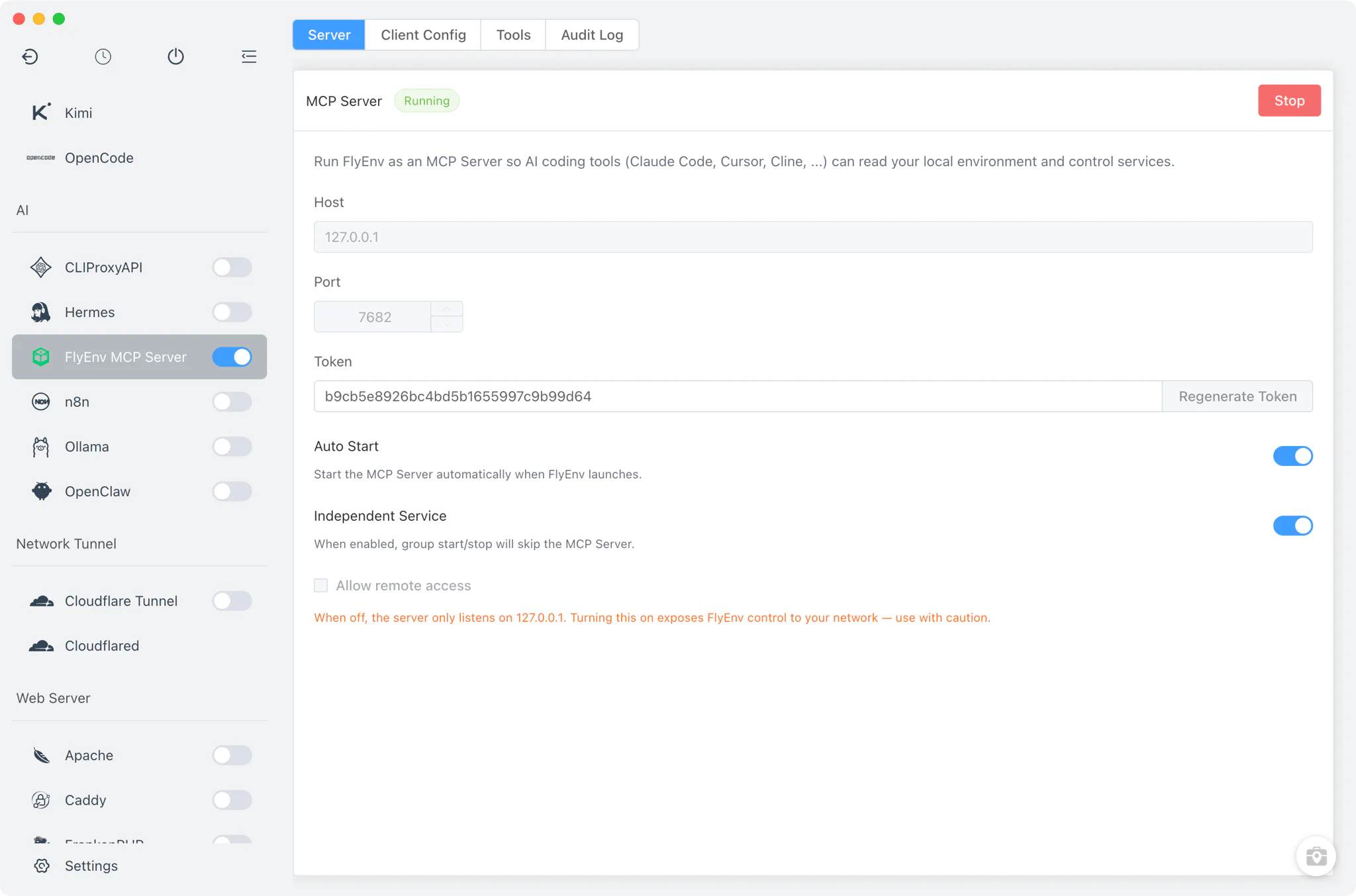This screenshot has width=1356, height=896.
Task: Click the n8n icon
Action: [41, 402]
